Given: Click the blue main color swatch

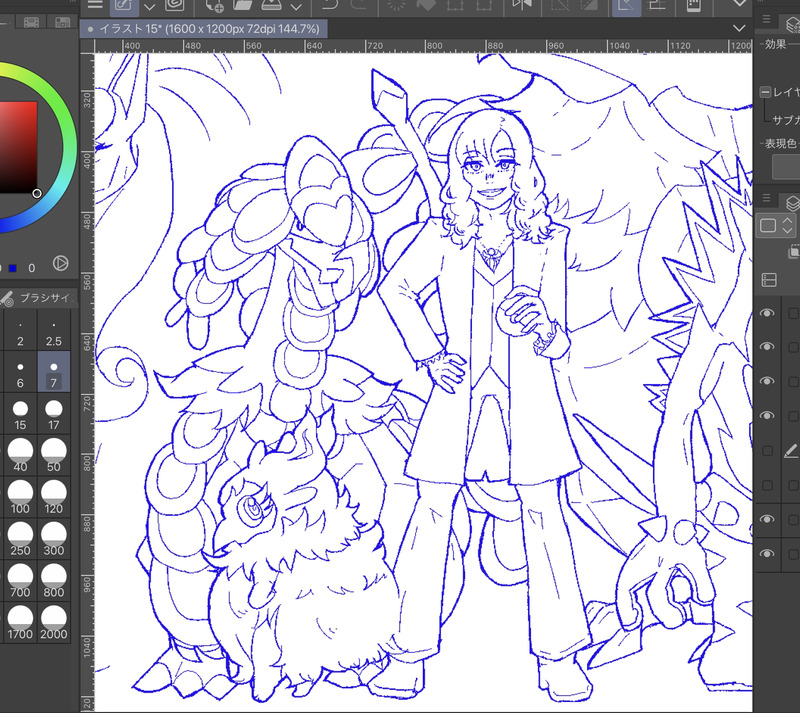Looking at the screenshot, I should coord(13,268).
